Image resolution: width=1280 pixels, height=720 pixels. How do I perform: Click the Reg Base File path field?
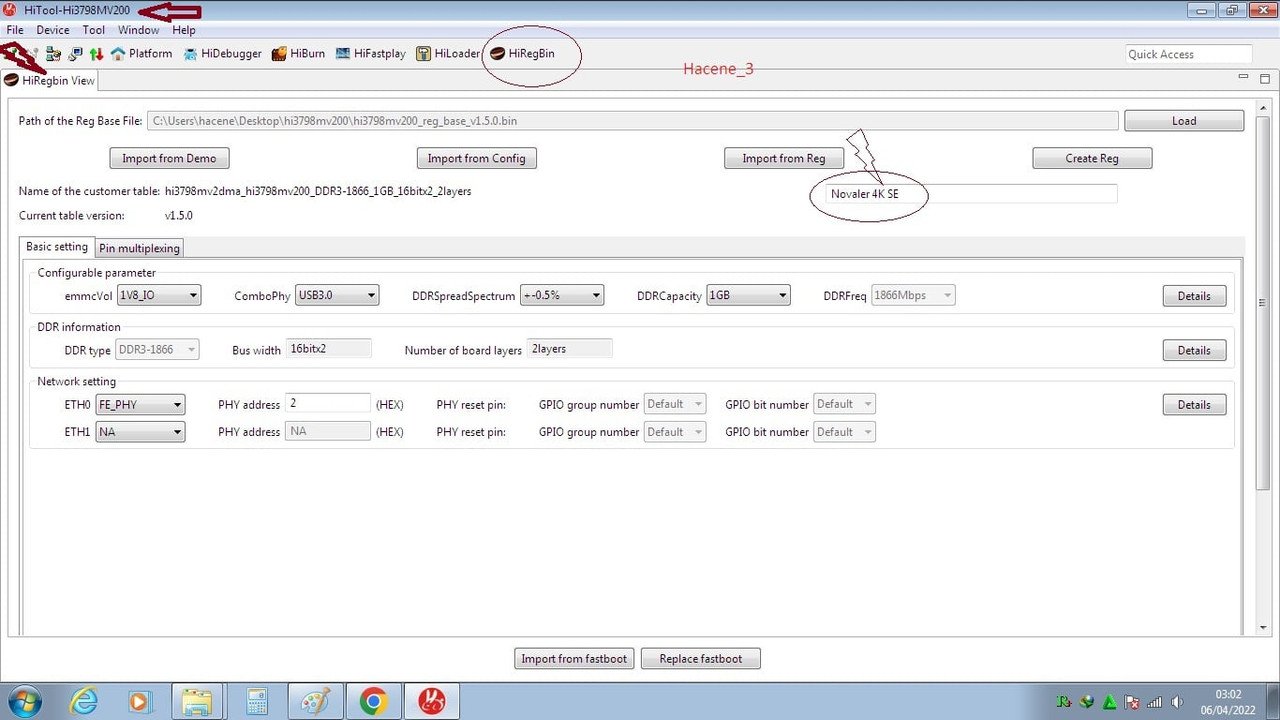[633, 121]
